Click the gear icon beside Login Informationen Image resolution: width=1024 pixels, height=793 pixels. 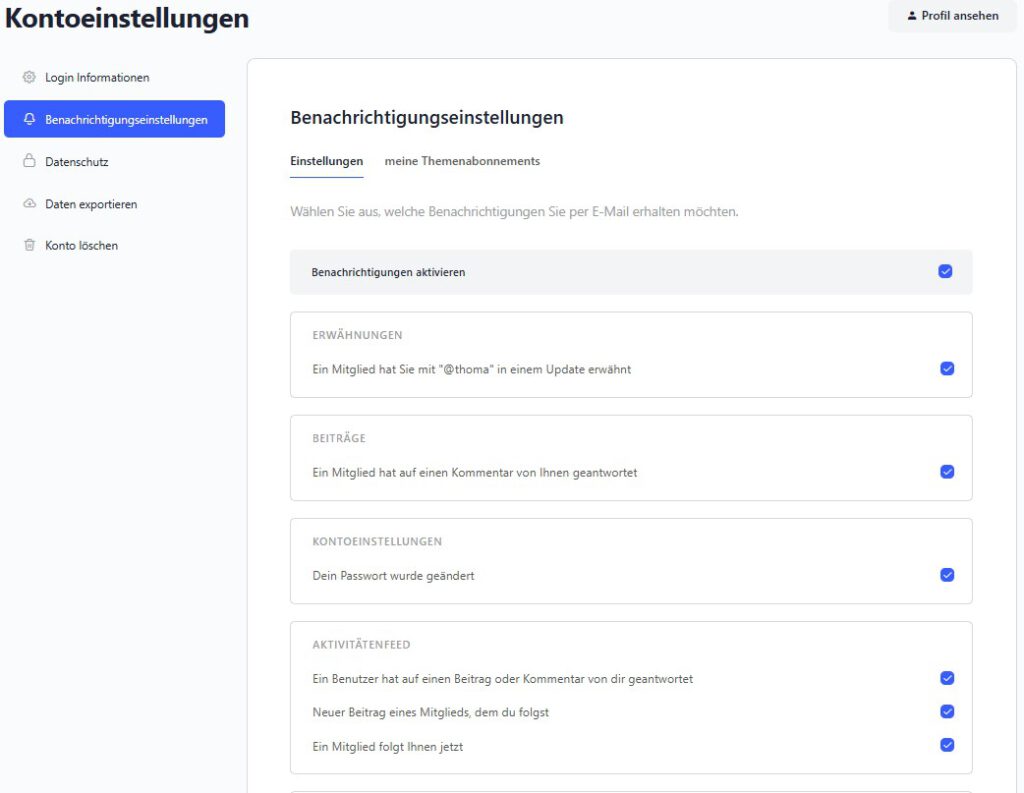29,77
